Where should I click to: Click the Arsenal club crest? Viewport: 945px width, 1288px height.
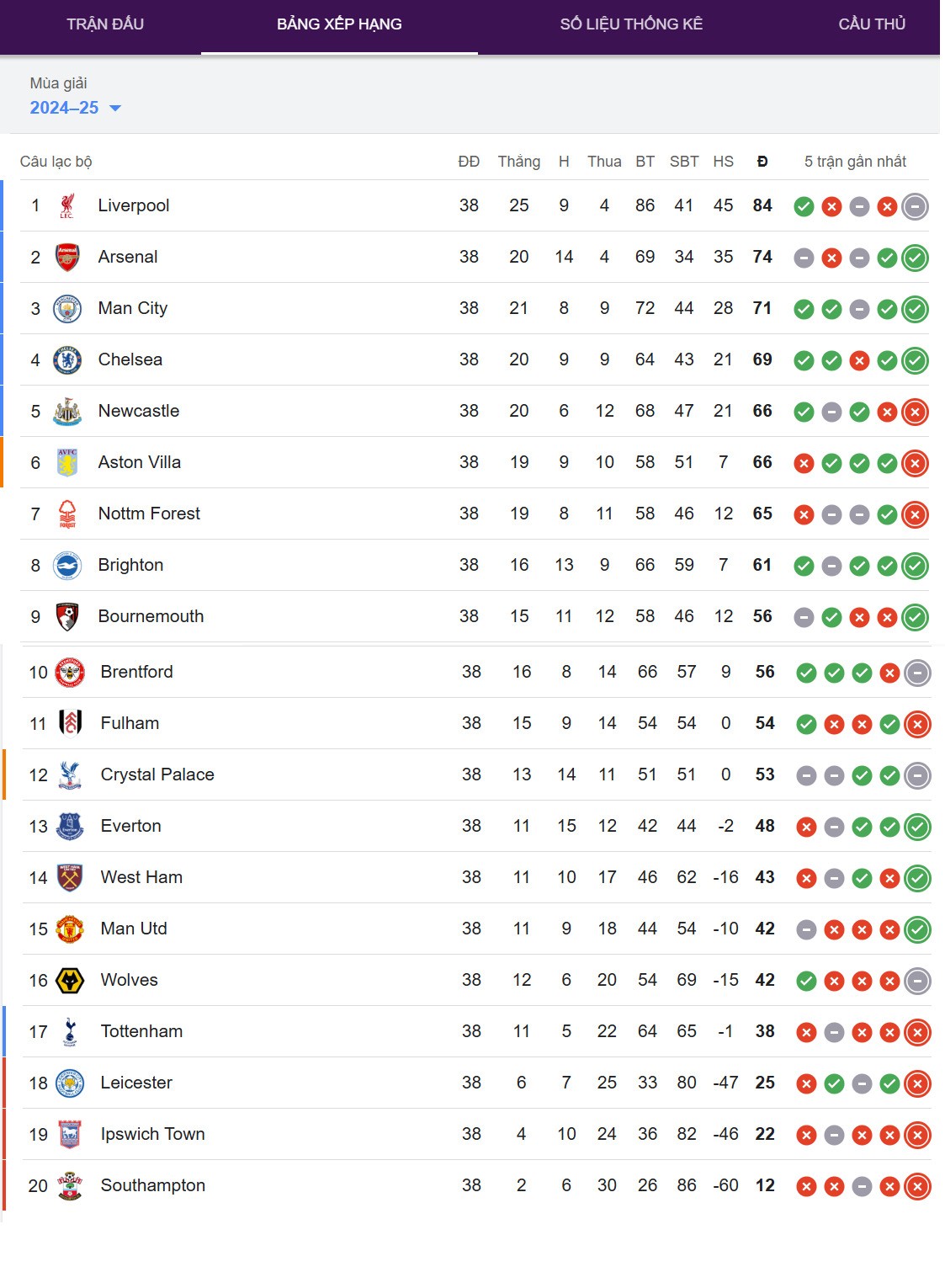tap(67, 257)
